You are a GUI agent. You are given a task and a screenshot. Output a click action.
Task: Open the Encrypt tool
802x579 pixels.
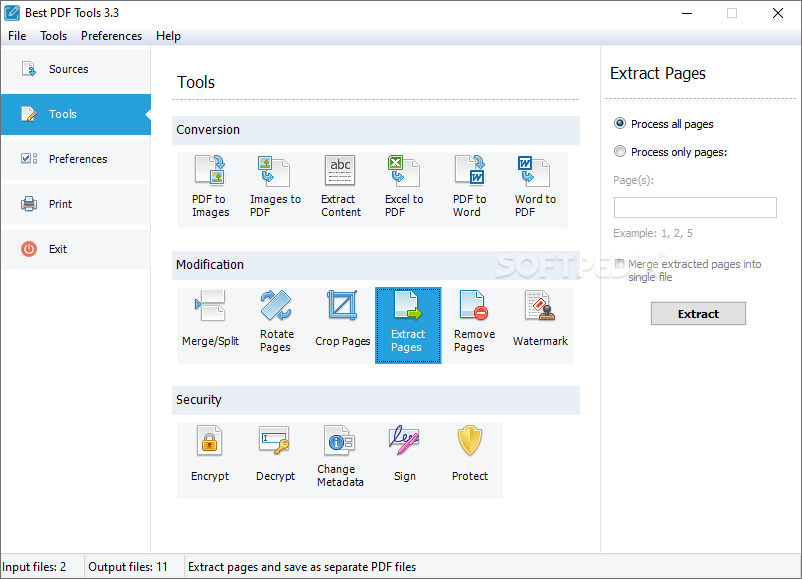[210, 460]
